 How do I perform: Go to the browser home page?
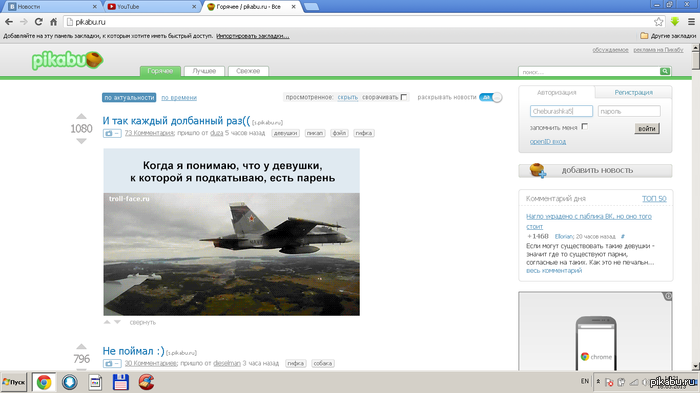[53, 21]
